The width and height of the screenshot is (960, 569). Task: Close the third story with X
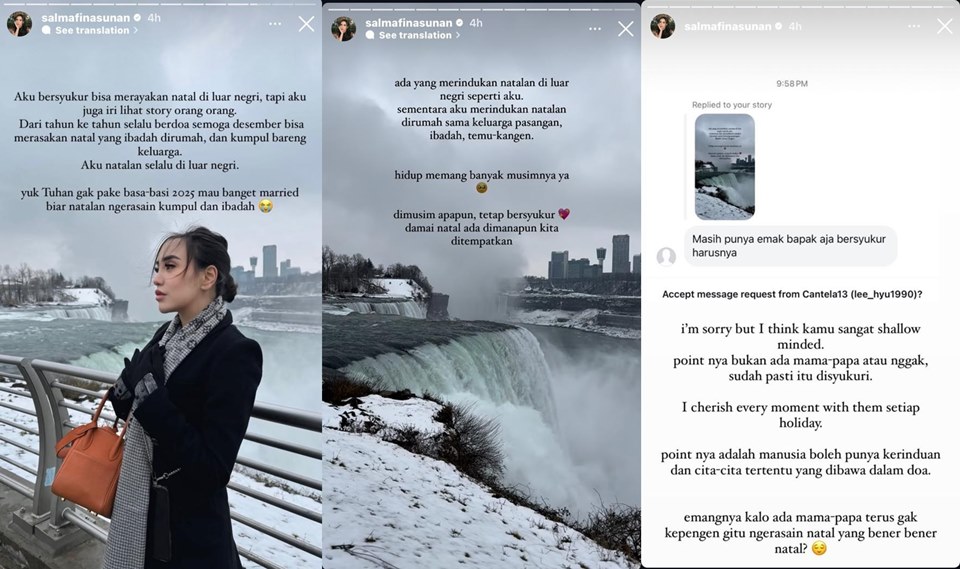[x=945, y=26]
